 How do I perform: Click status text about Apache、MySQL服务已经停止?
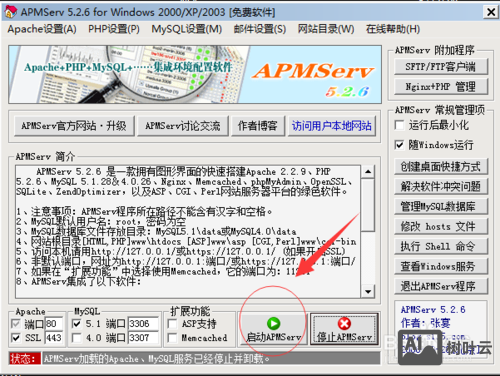point(157,359)
